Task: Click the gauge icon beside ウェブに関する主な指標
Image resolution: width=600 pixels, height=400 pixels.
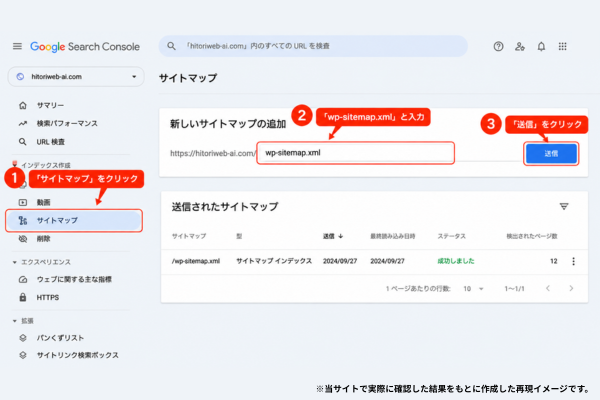Action: pos(23,279)
